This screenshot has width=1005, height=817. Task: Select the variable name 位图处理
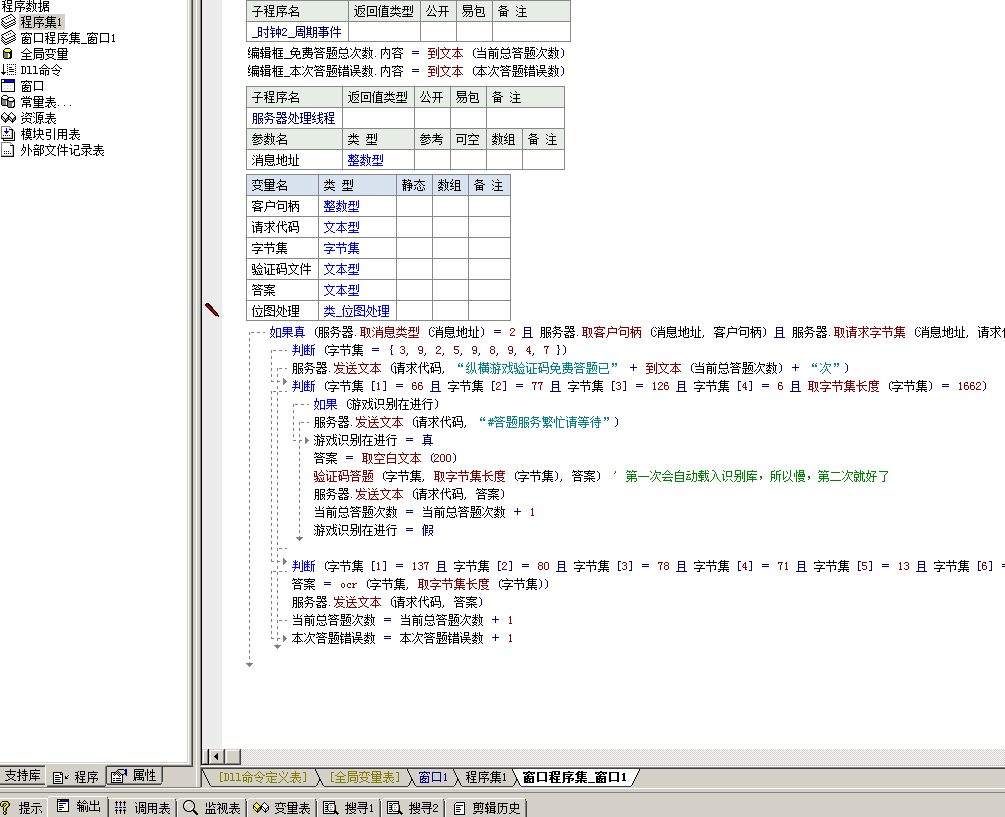tap(276, 311)
